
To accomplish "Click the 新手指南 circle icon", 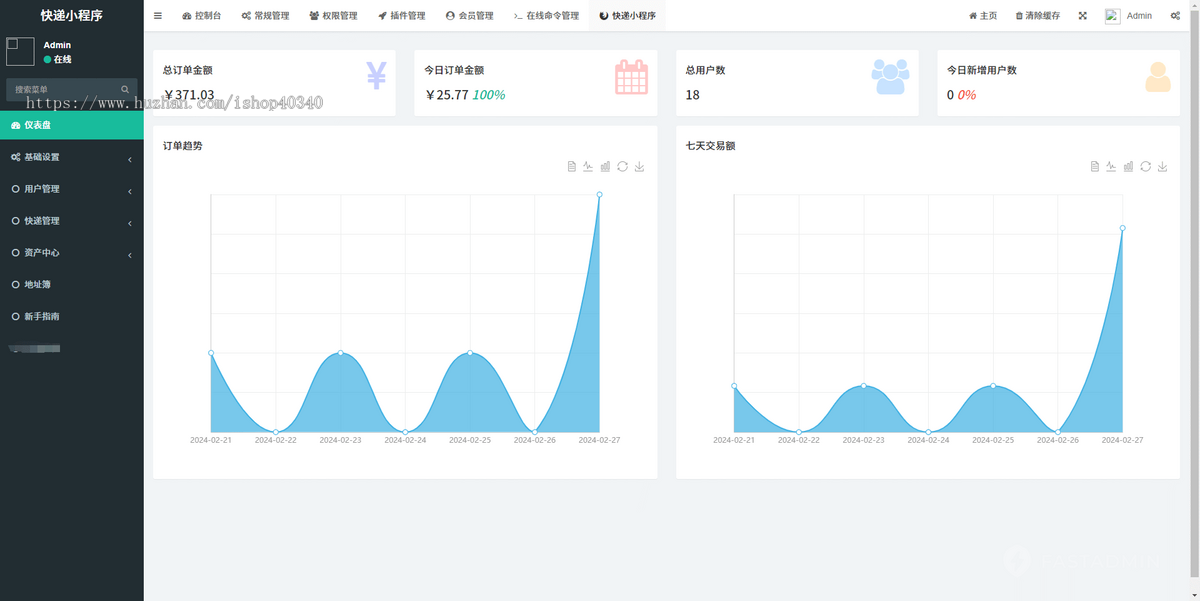I will click(x=15, y=316).
